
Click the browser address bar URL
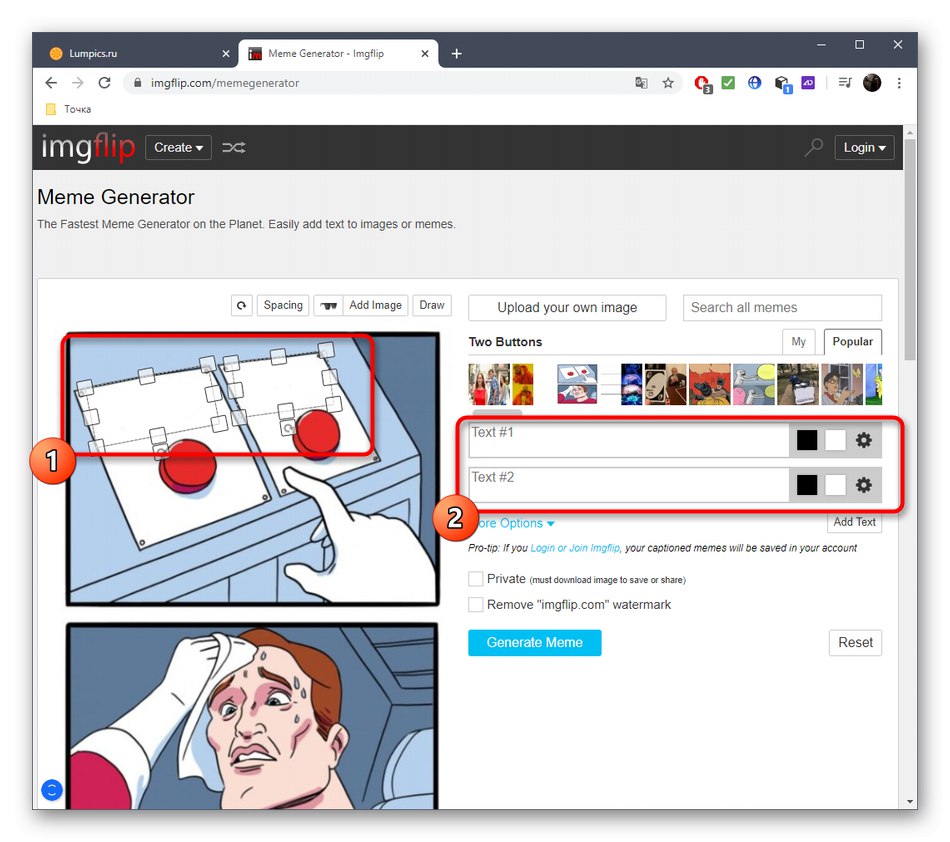point(225,83)
